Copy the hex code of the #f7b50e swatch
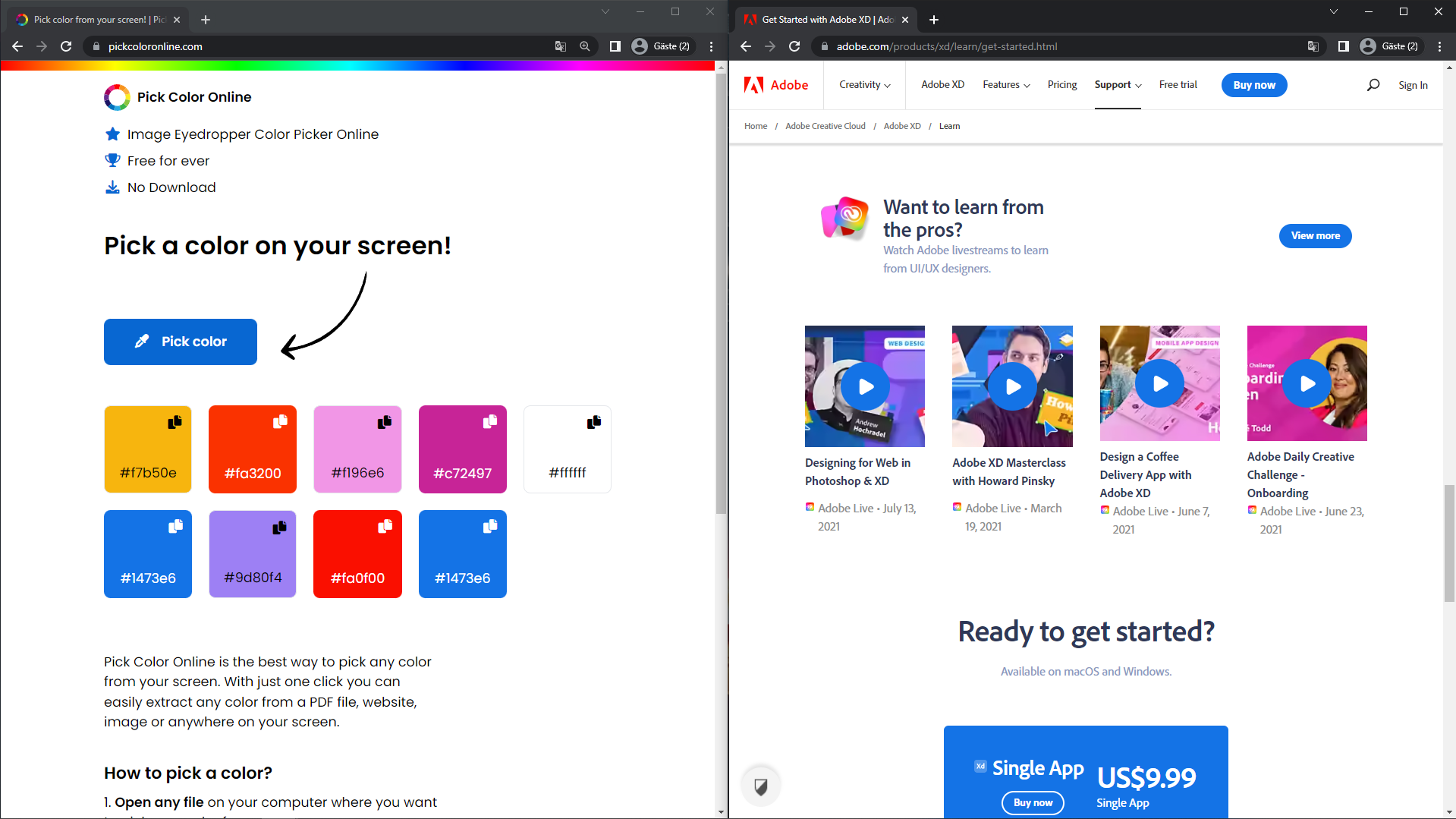This screenshot has width=1456, height=819. (175, 421)
